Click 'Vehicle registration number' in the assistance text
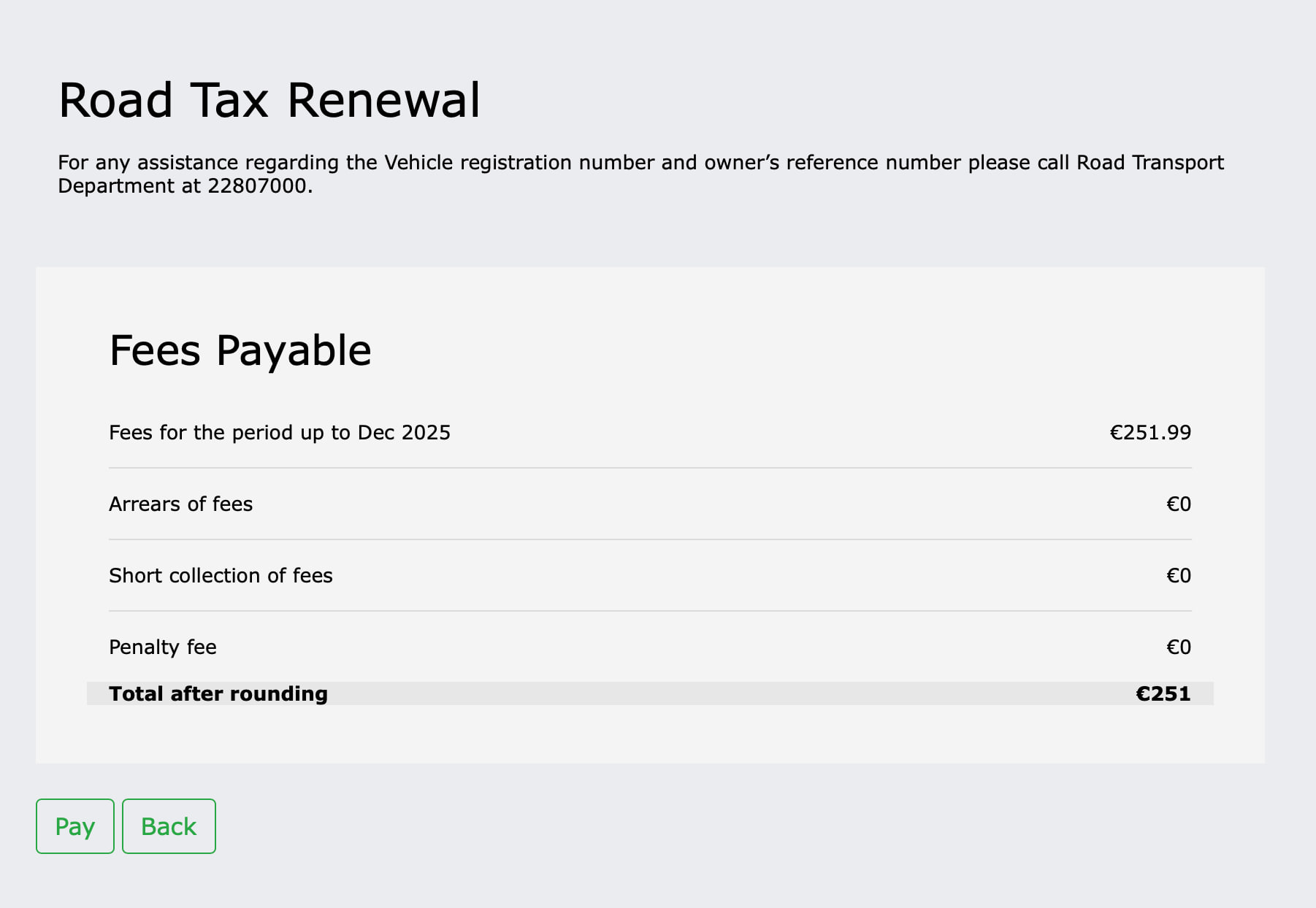The width and height of the screenshot is (1316, 908). tap(519, 162)
